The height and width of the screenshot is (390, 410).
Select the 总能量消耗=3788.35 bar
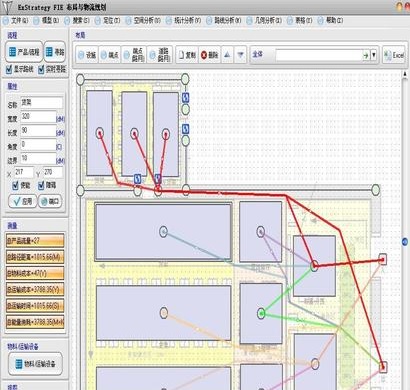tap(35, 322)
